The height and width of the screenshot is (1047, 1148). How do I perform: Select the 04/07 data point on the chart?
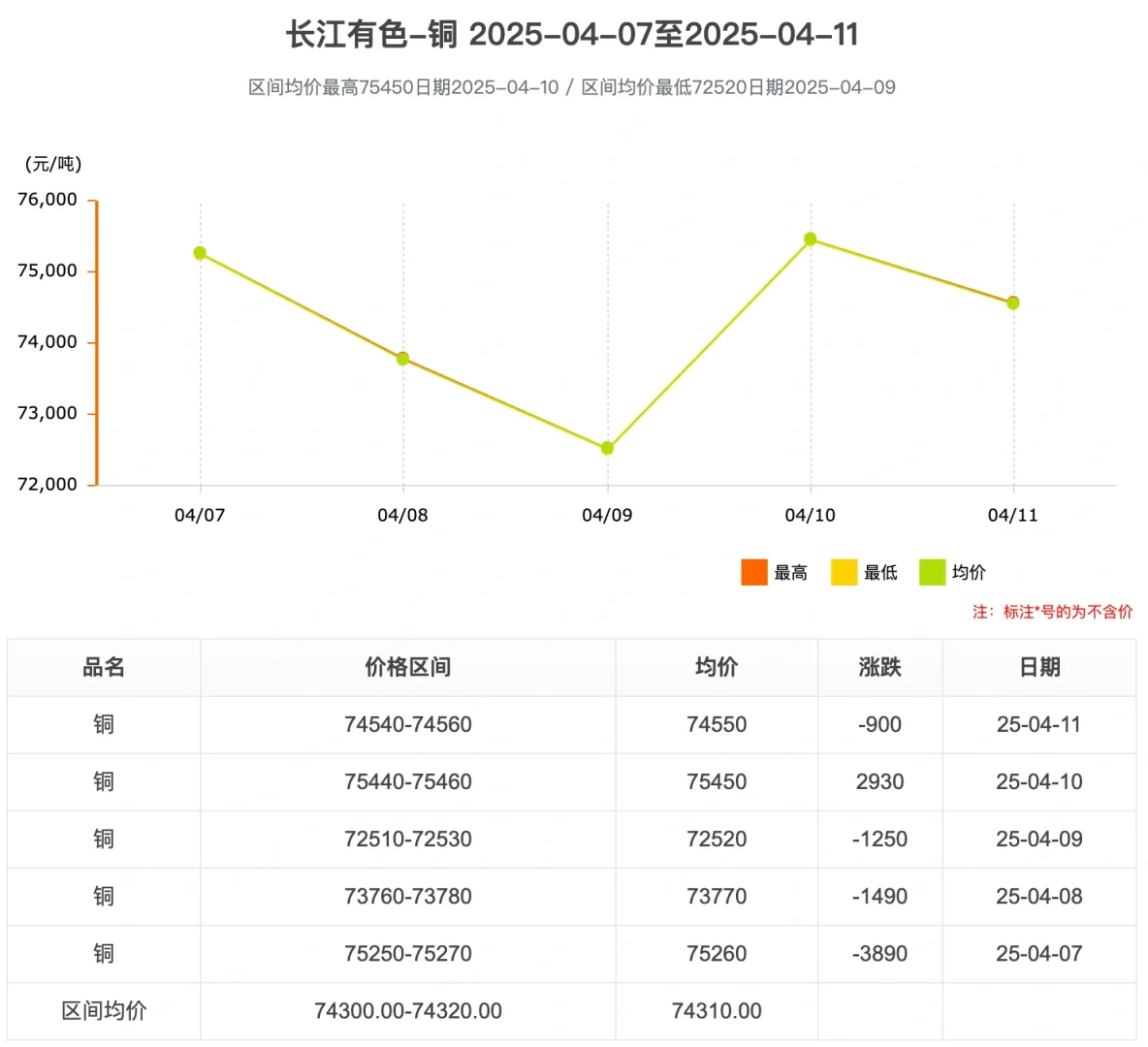pyautogui.click(x=201, y=252)
